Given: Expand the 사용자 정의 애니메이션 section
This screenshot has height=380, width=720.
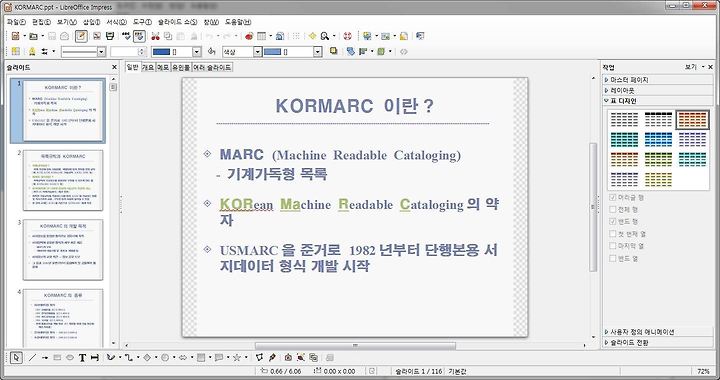Looking at the screenshot, I should point(658,332).
